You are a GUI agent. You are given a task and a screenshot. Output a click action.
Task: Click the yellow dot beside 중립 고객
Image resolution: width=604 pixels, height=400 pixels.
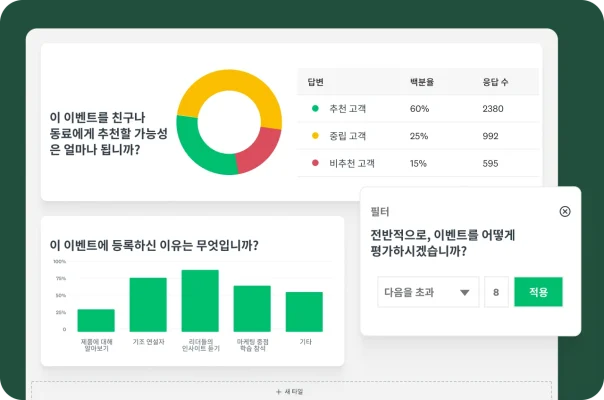(x=315, y=136)
